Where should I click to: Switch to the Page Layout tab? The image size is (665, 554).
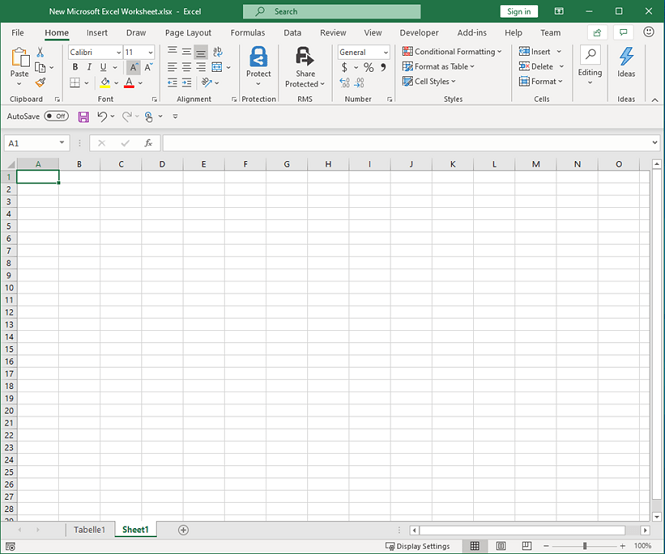point(188,33)
